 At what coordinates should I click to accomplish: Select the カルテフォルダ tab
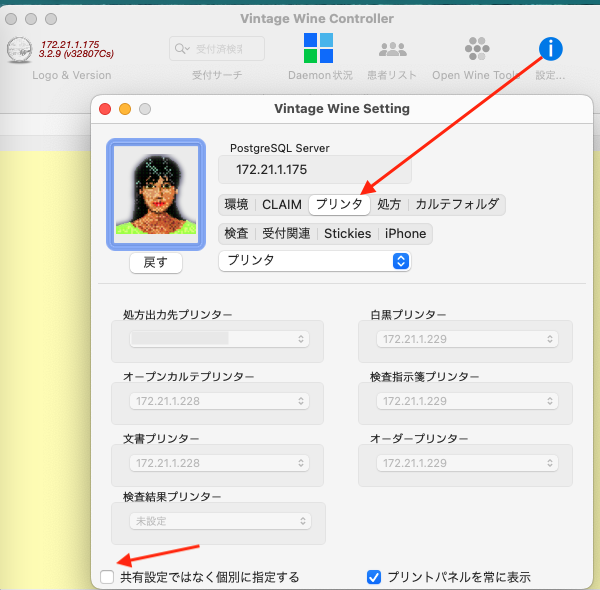pyautogui.click(x=457, y=205)
